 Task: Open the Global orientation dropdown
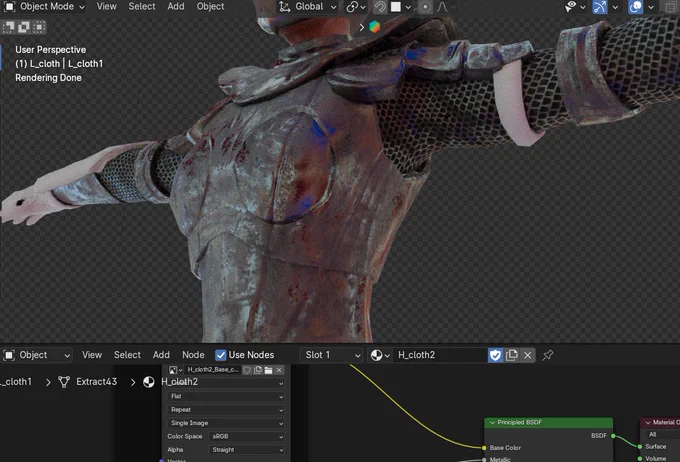(308, 7)
